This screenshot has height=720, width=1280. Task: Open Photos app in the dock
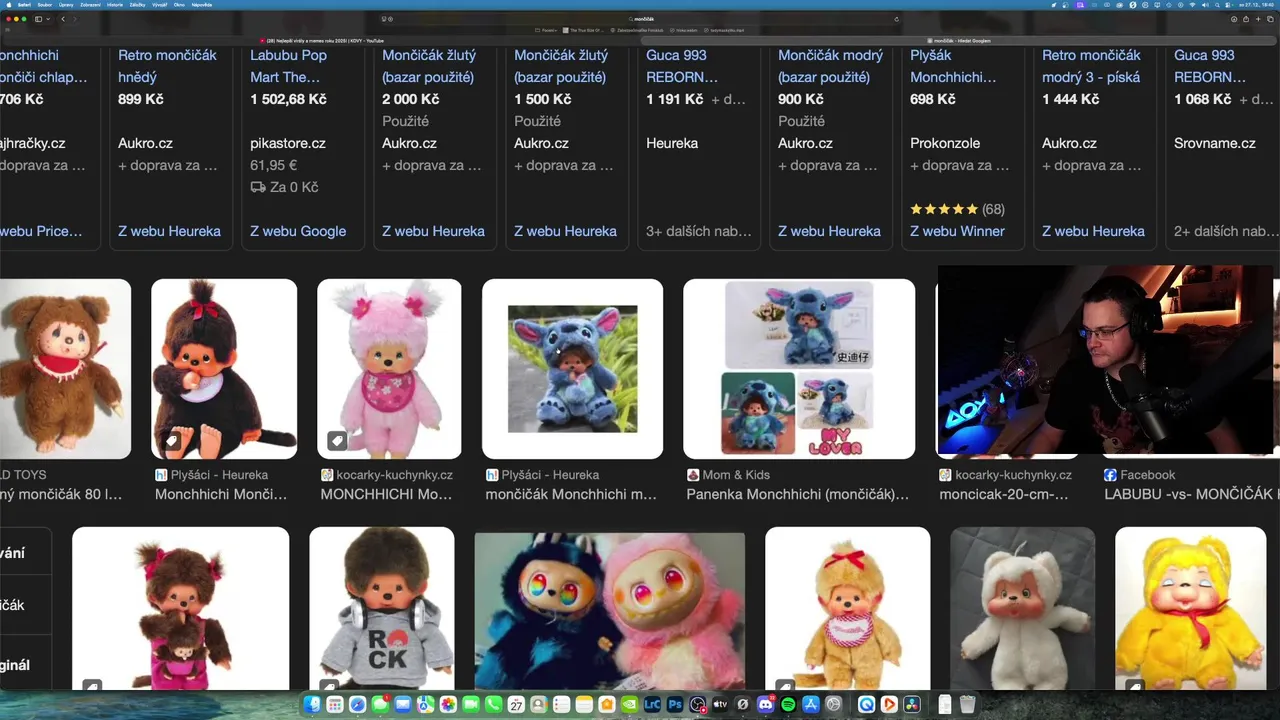[448, 705]
